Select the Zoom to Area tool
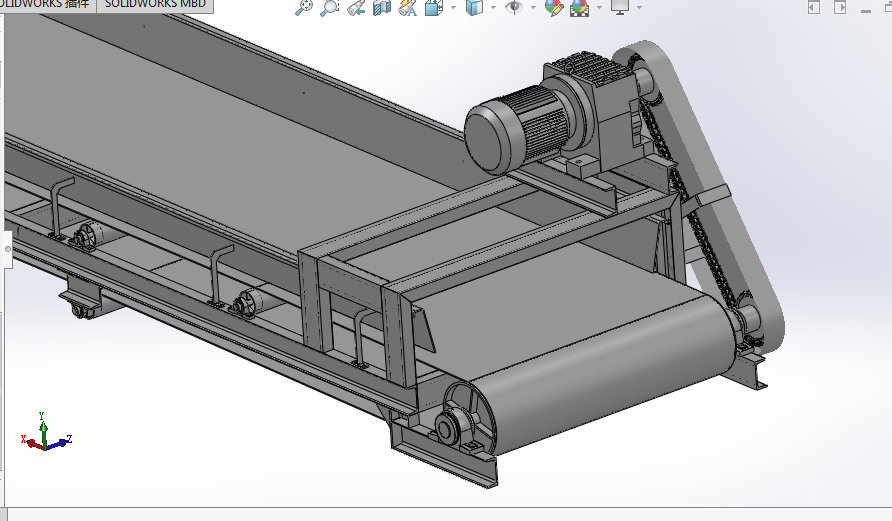The height and width of the screenshot is (521, 892). (329, 7)
